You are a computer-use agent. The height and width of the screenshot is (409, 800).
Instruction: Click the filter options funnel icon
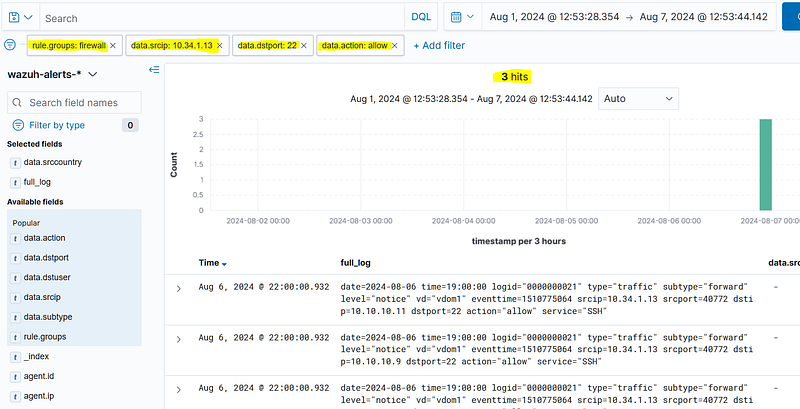10,45
